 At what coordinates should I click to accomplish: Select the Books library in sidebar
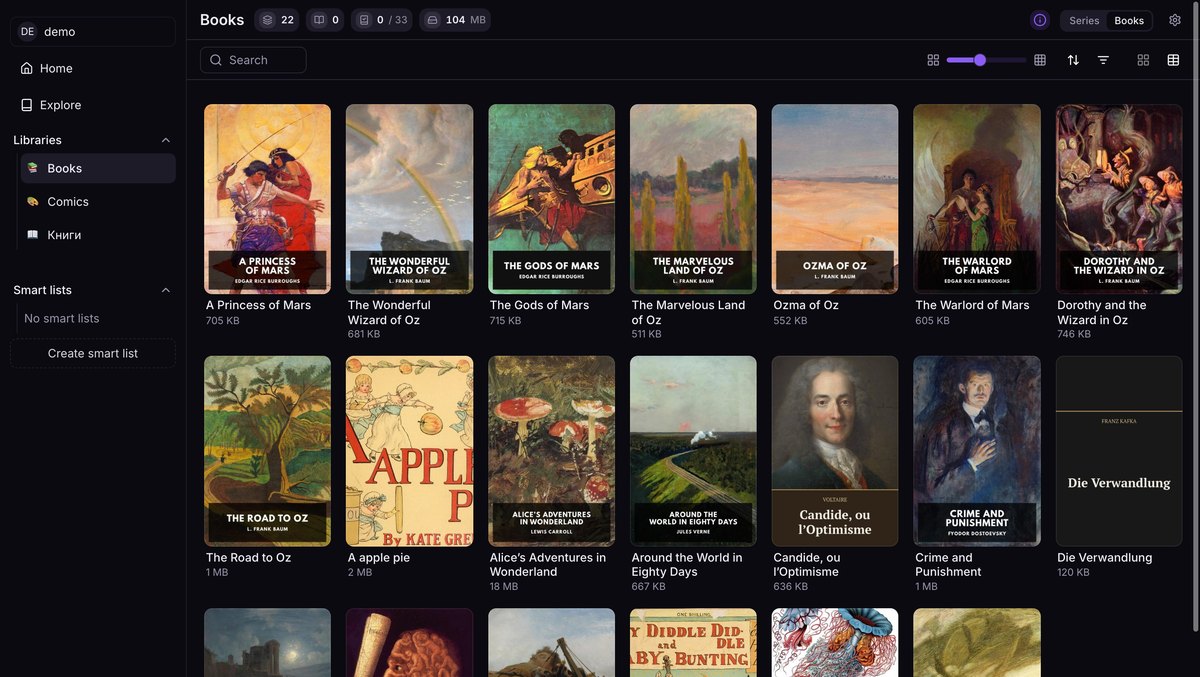pos(98,168)
